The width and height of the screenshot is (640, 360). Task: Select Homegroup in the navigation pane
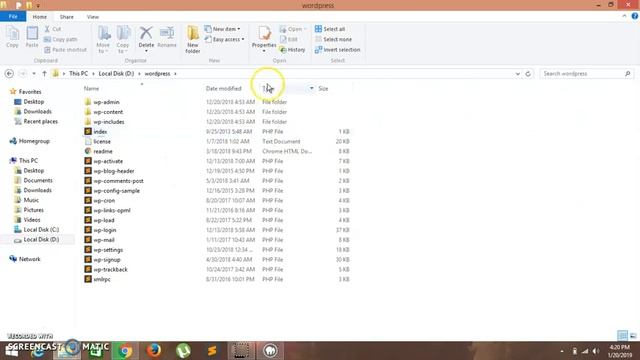(34, 141)
